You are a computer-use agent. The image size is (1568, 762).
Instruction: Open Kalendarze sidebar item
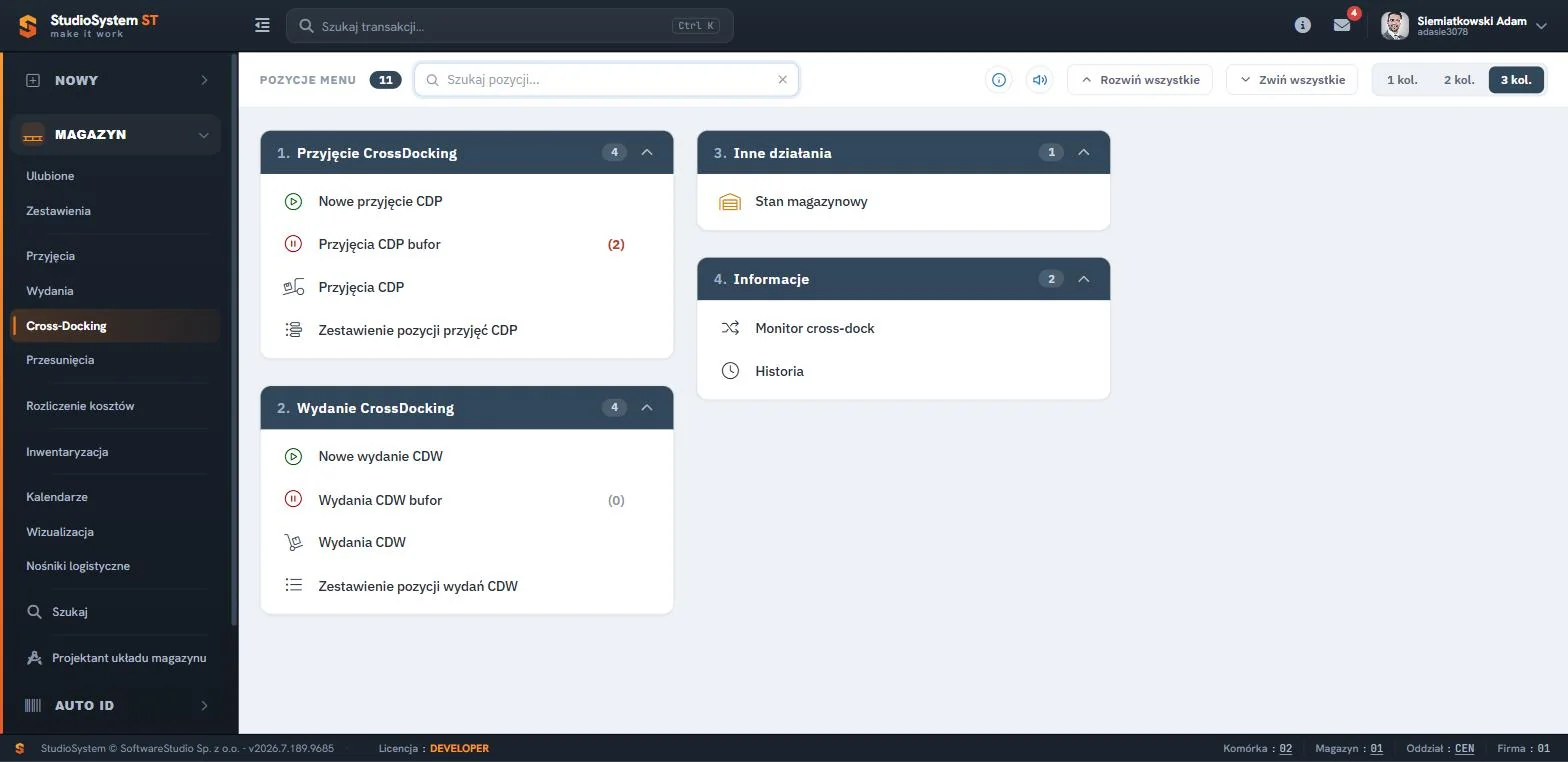coord(57,497)
